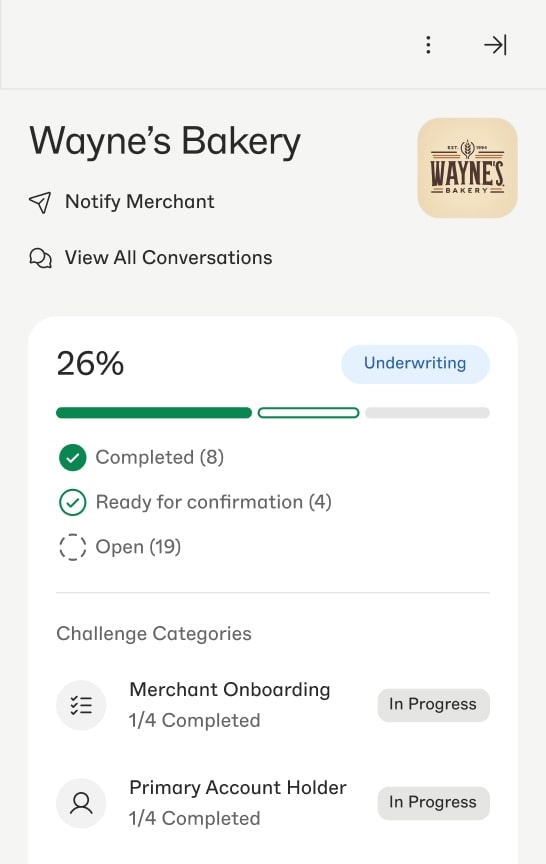This screenshot has height=864, width=546.
Task: Collapse the panel with the arrow-to-bar icon
Action: click(x=495, y=45)
